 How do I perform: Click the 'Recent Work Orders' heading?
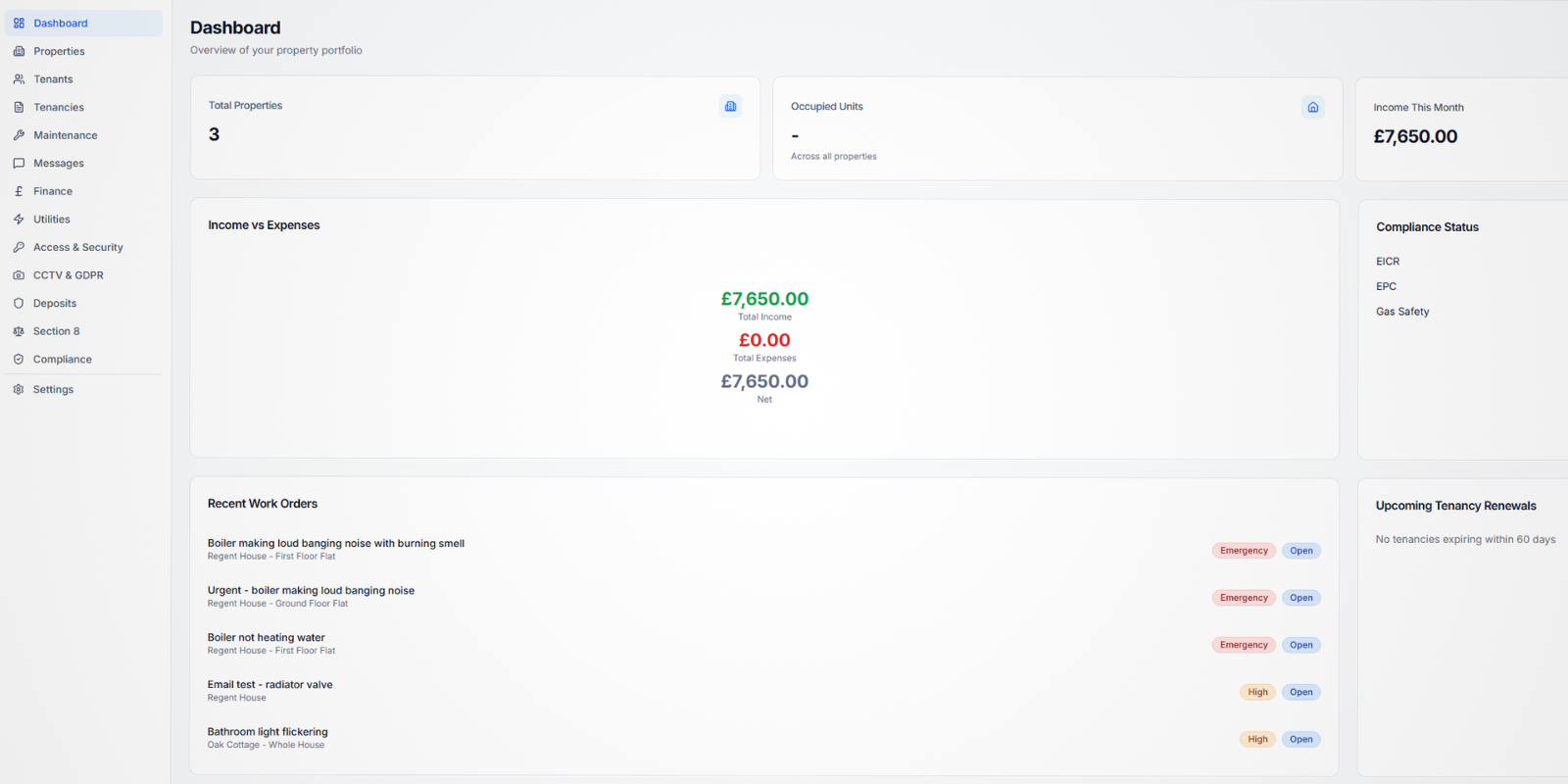(x=263, y=504)
